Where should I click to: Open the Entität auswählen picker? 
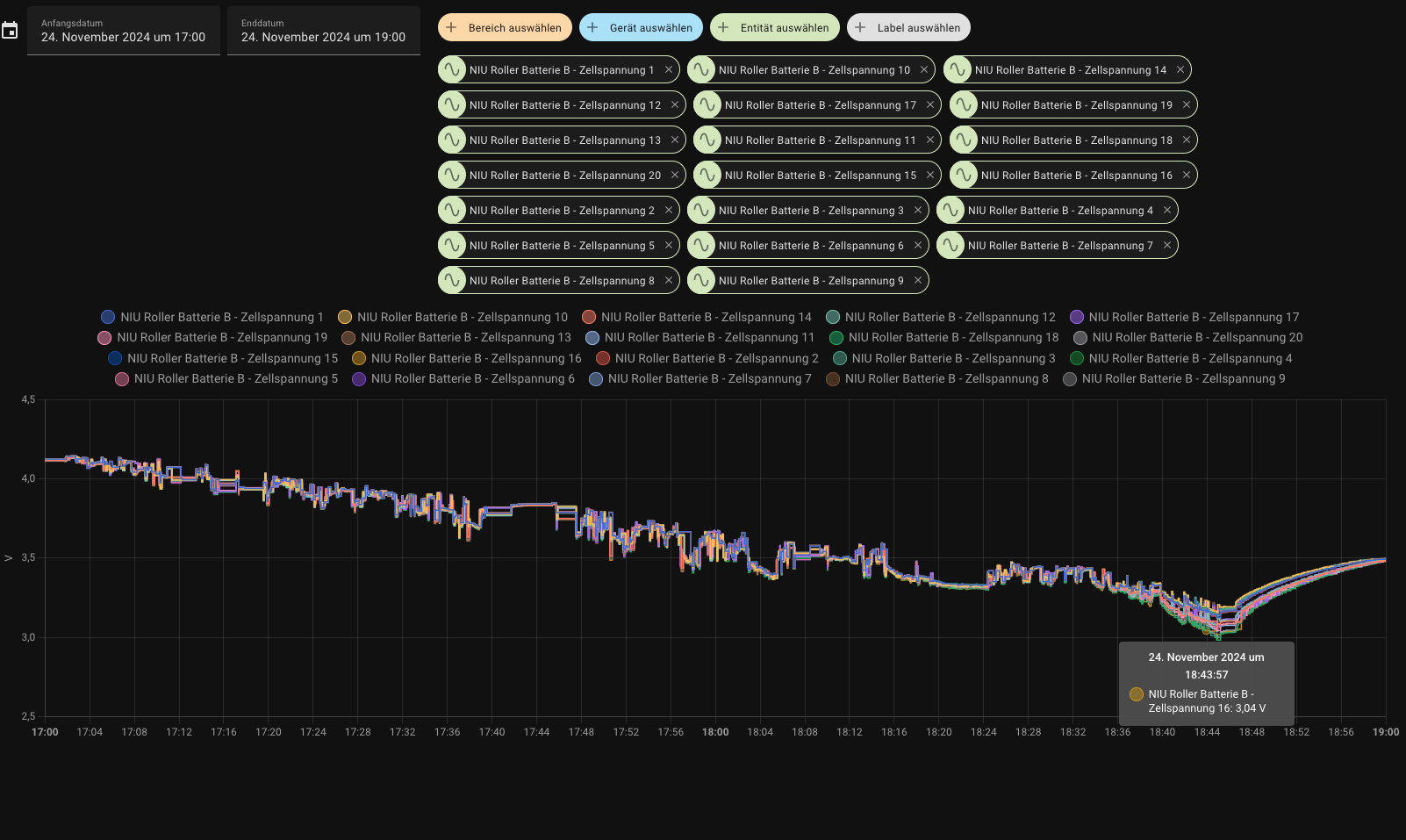[774, 28]
